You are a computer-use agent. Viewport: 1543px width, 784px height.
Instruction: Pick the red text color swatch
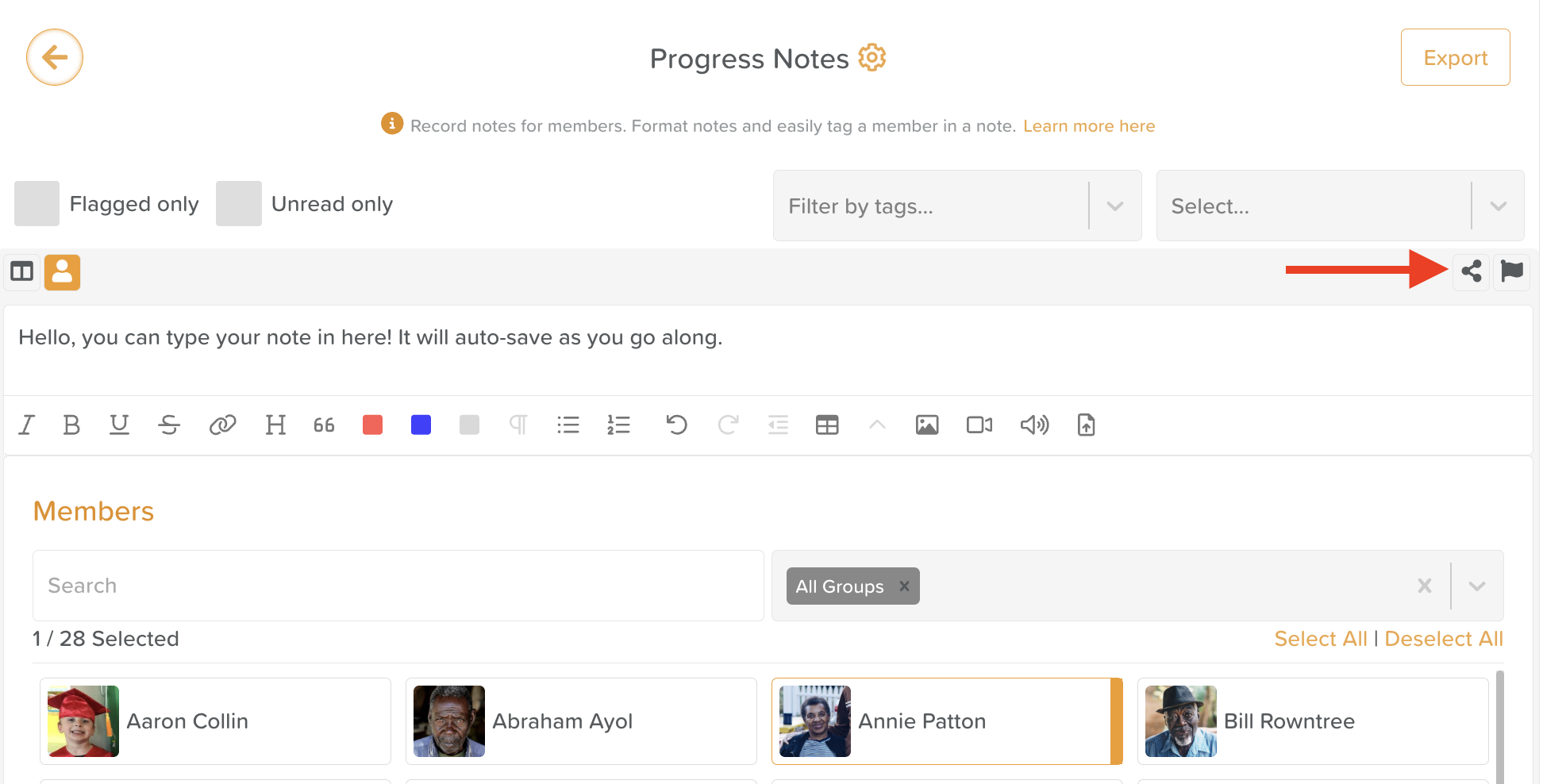[372, 425]
